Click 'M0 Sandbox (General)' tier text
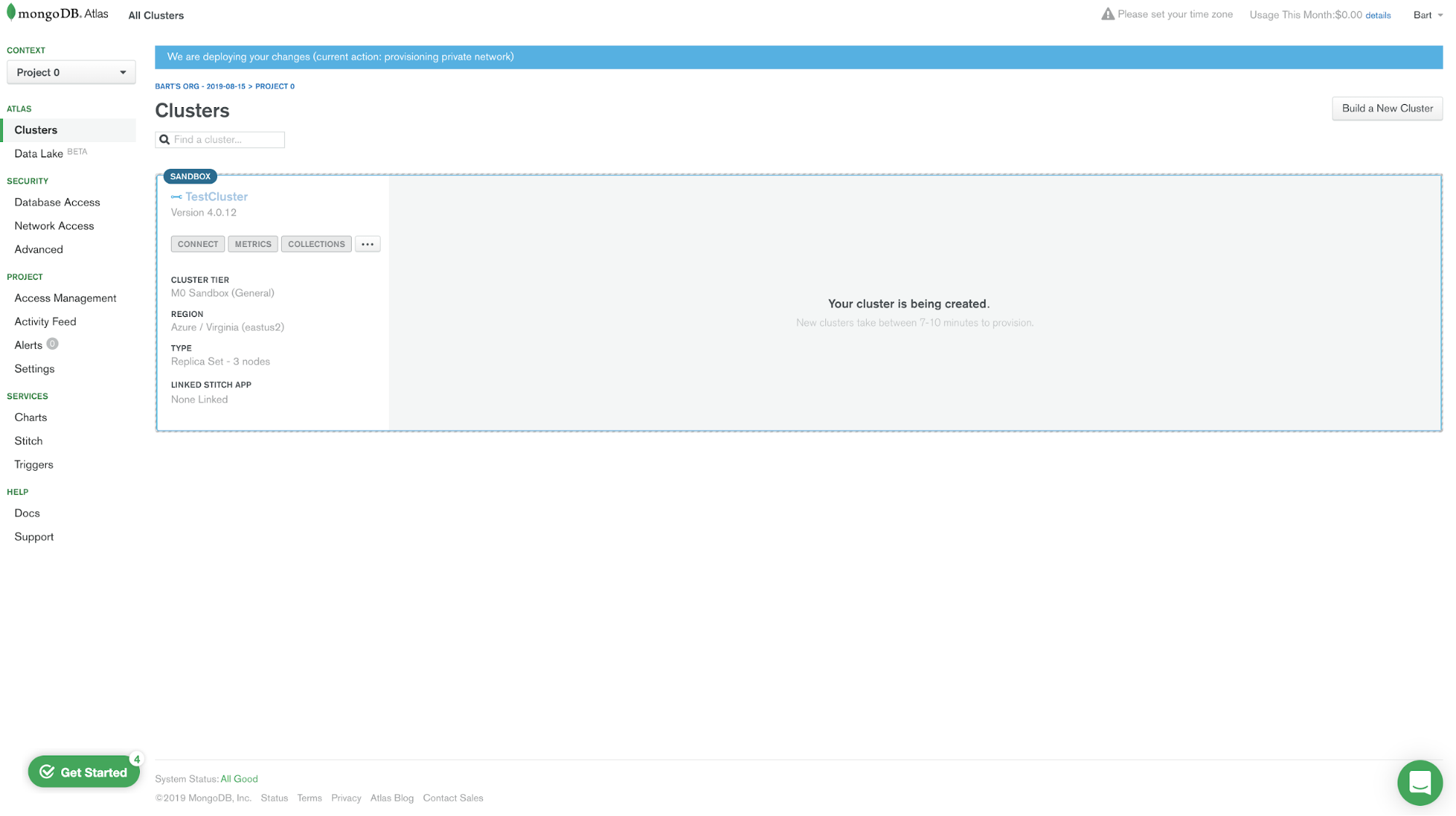 tap(223, 293)
